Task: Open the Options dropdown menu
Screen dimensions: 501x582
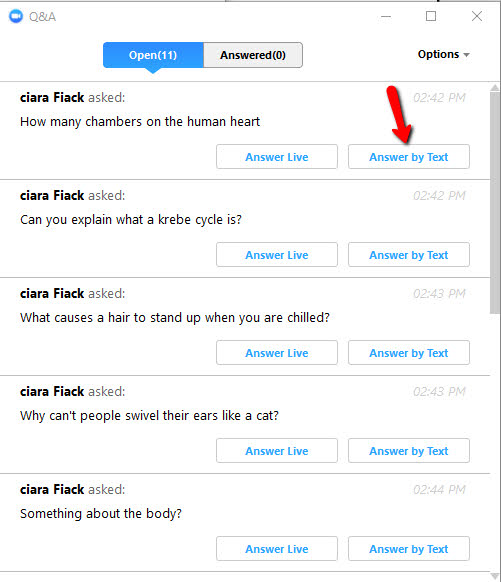Action: pos(443,54)
